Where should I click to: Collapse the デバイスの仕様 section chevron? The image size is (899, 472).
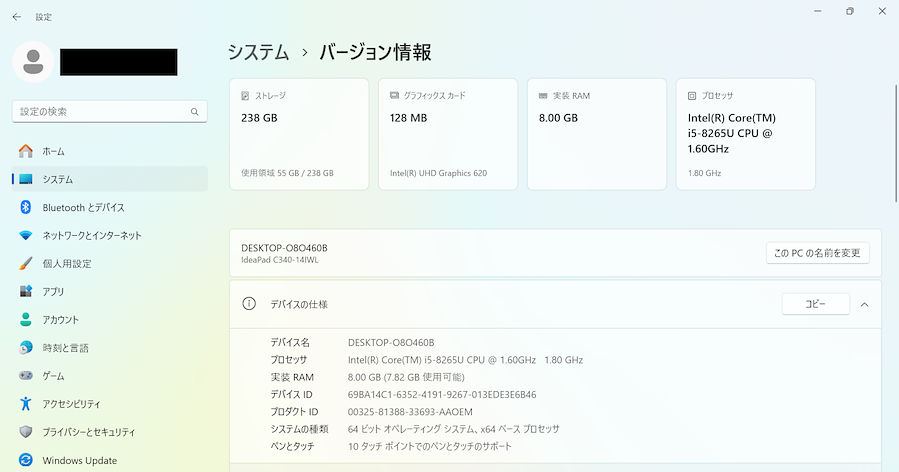(x=864, y=304)
